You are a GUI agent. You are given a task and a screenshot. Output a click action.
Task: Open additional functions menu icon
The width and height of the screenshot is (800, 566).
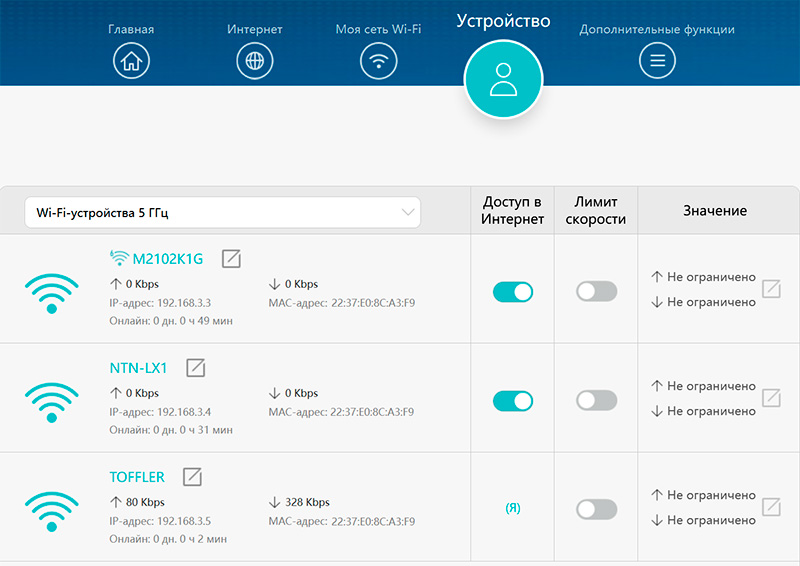(657, 61)
